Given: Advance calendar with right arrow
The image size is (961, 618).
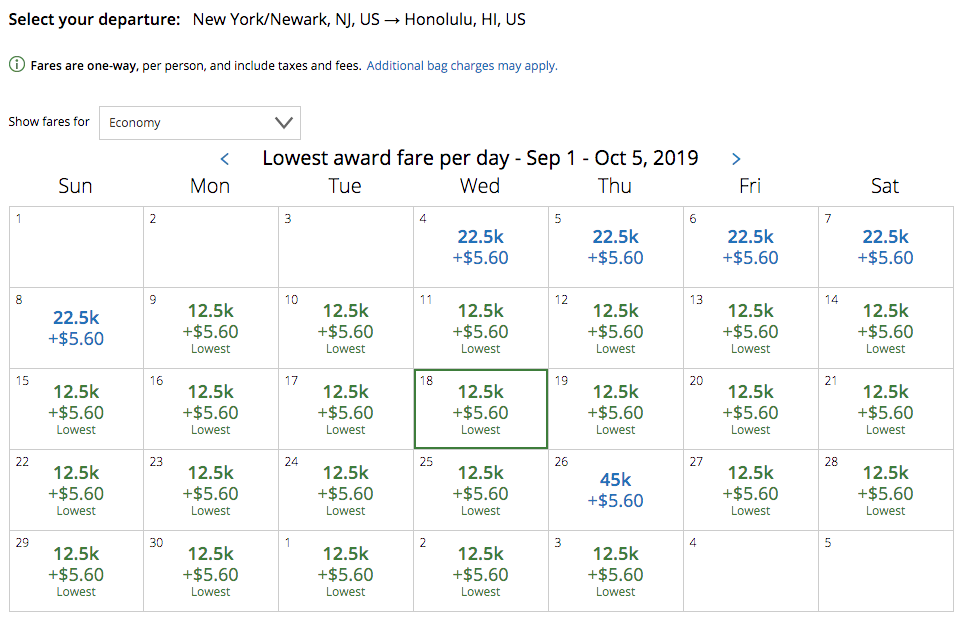Looking at the screenshot, I should click(x=736, y=159).
